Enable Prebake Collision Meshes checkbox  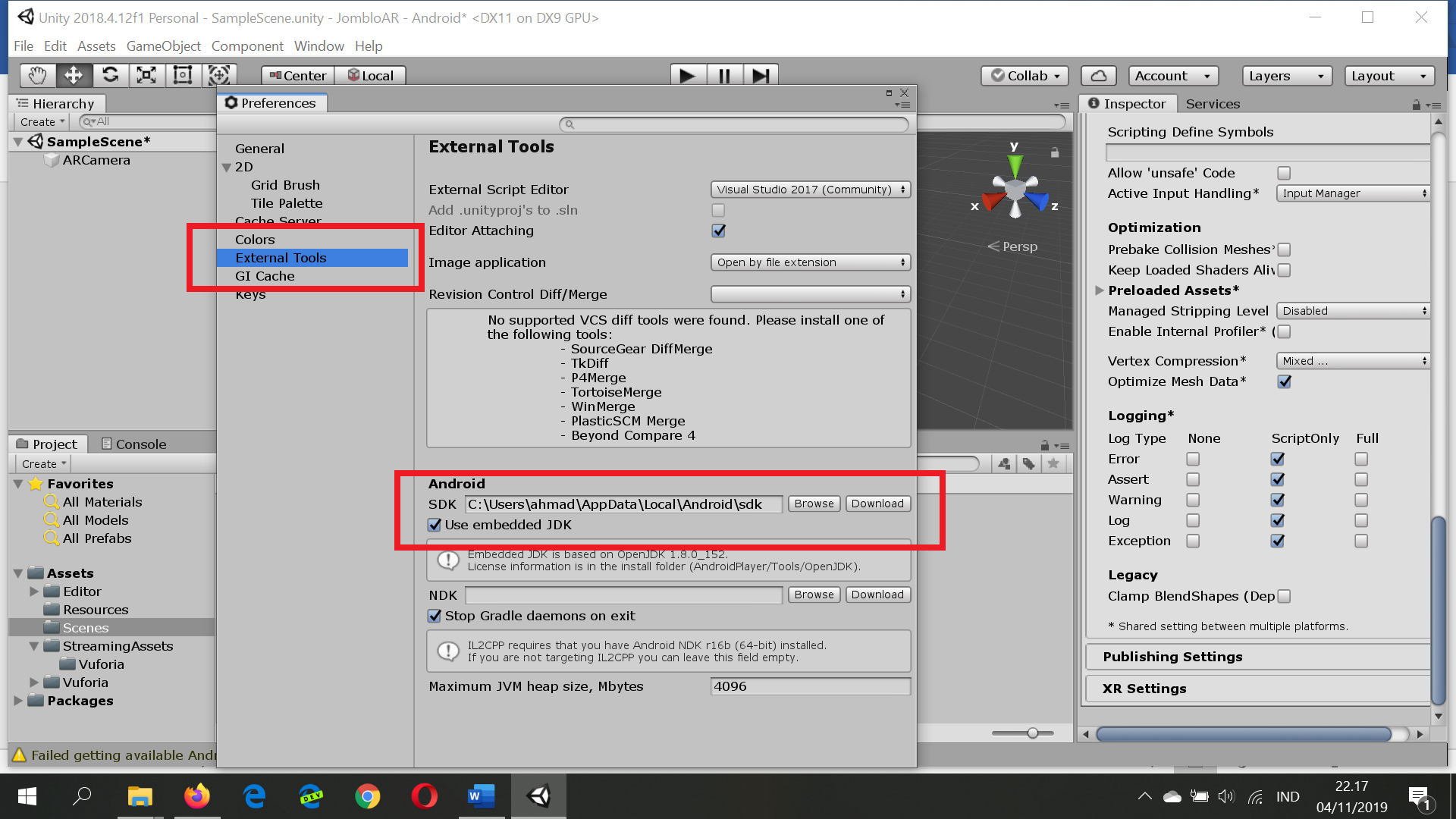tap(1284, 249)
